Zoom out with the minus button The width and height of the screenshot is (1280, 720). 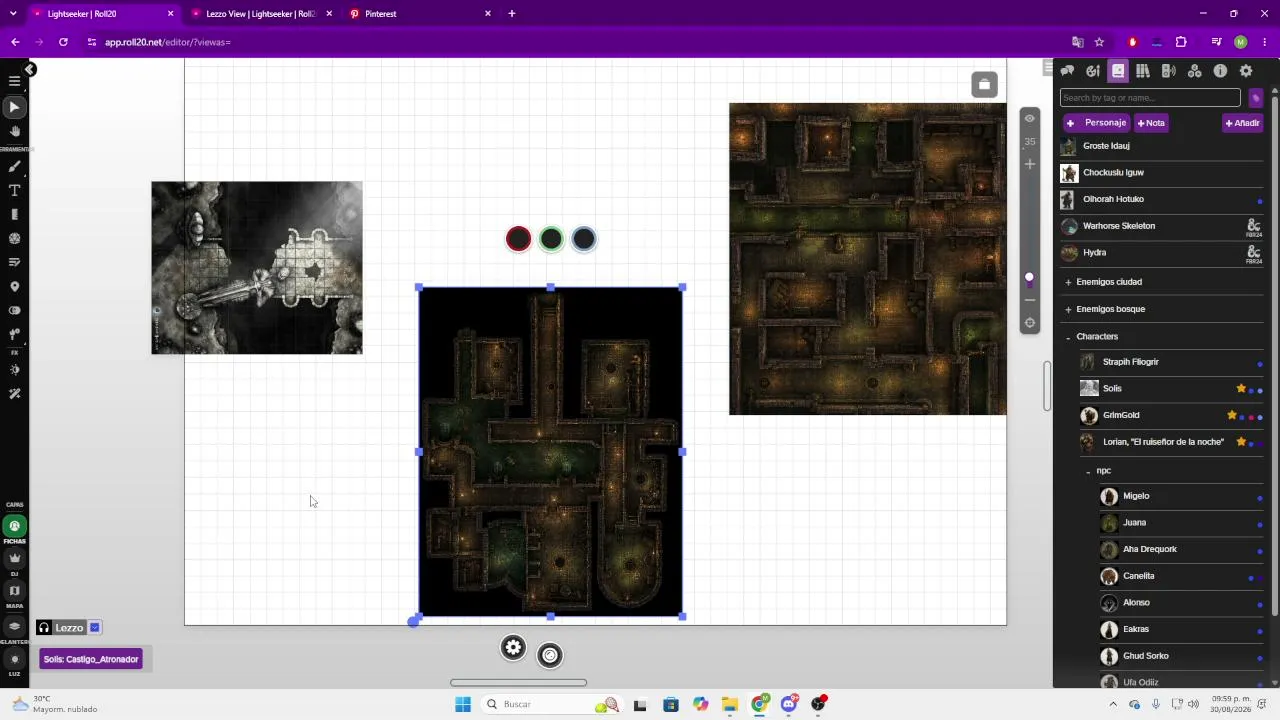pyautogui.click(x=1030, y=300)
